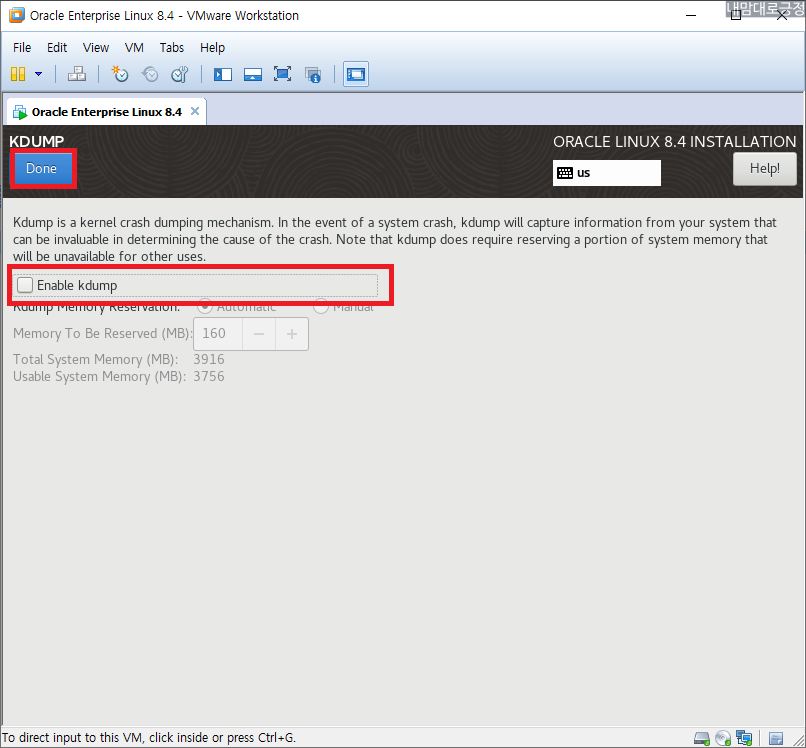Toggle the library sidebar view
The height and width of the screenshot is (748, 806).
[x=223, y=75]
